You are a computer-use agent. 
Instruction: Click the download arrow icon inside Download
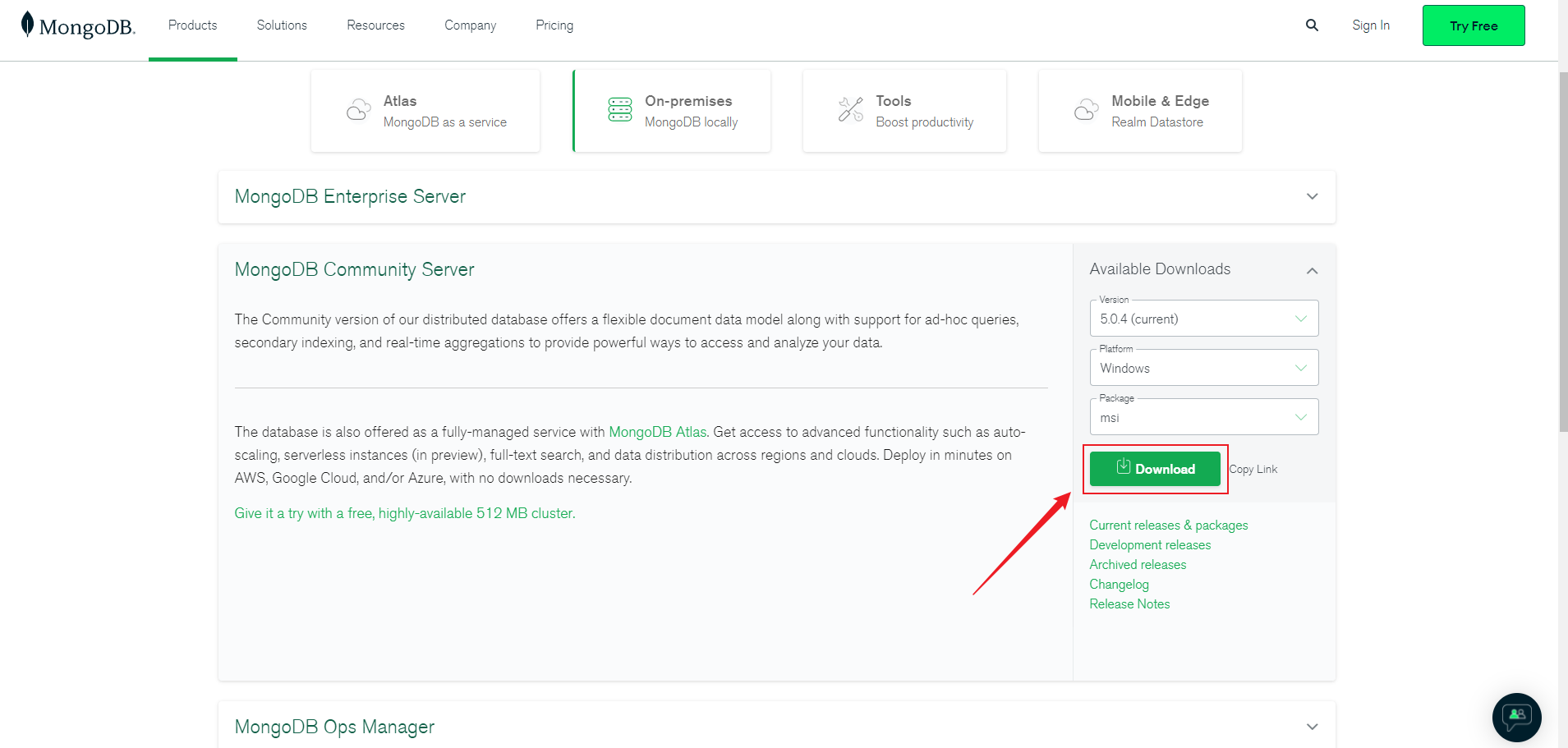click(x=1124, y=466)
